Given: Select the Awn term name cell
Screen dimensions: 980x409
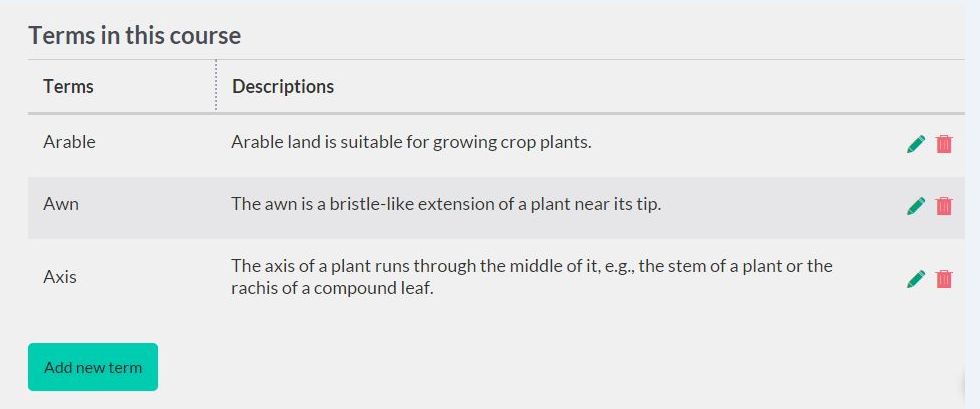Looking at the screenshot, I should coord(61,204).
